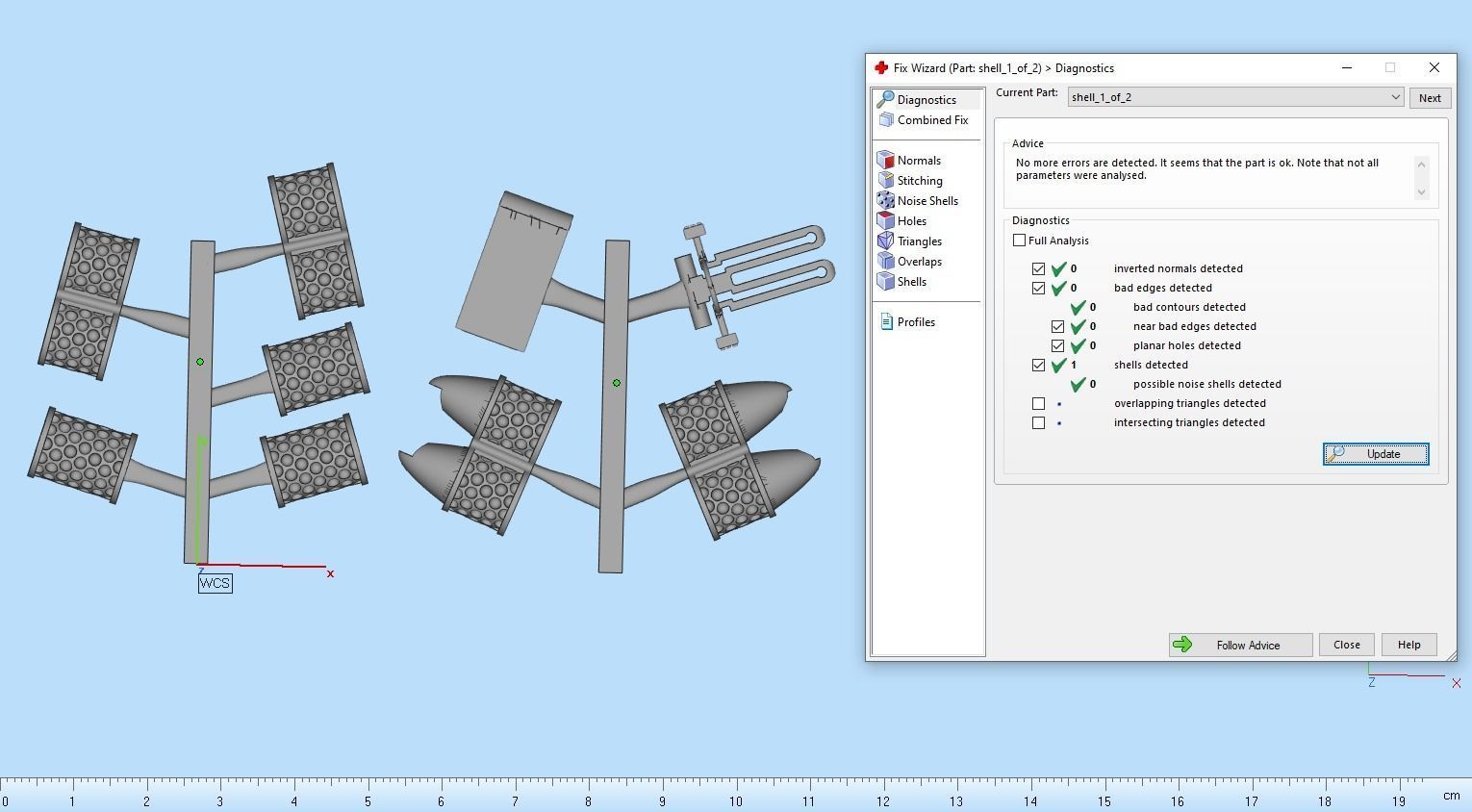
Task: Uncheck the inverted normals detected checkbox
Action: pyautogui.click(x=1039, y=268)
